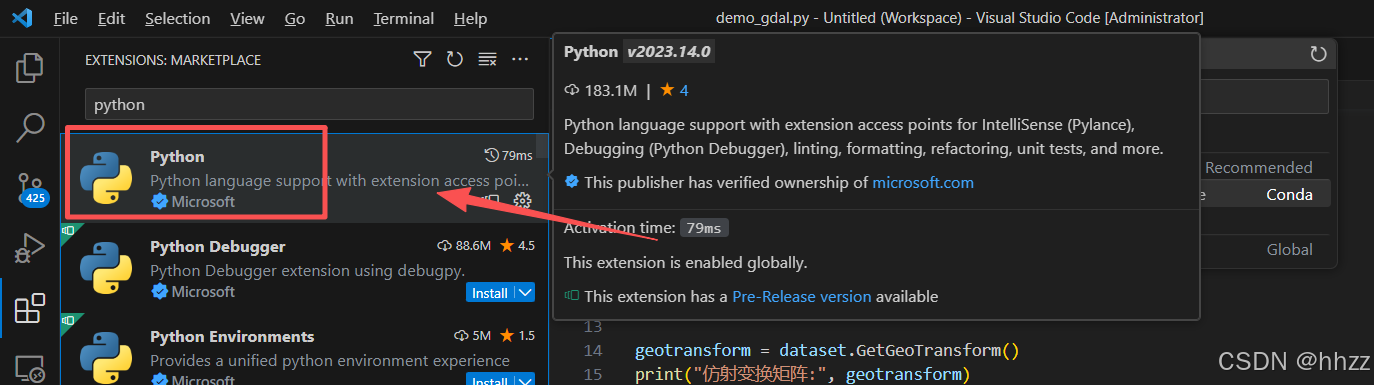Click the print statement on line 15

802,374
